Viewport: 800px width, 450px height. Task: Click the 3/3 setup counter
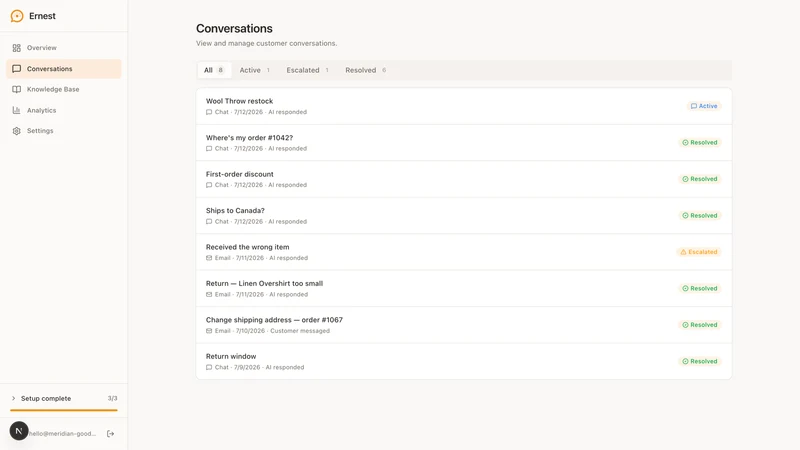pos(112,398)
